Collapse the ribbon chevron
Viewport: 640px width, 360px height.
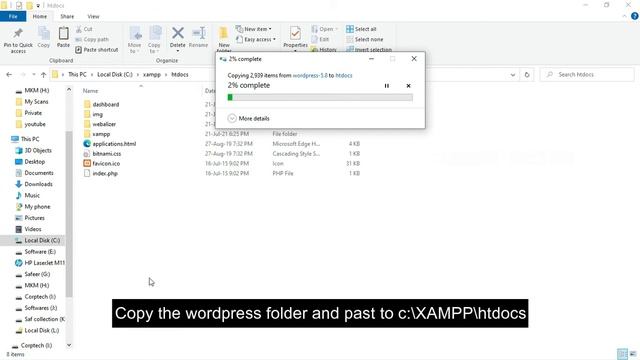[624, 16]
